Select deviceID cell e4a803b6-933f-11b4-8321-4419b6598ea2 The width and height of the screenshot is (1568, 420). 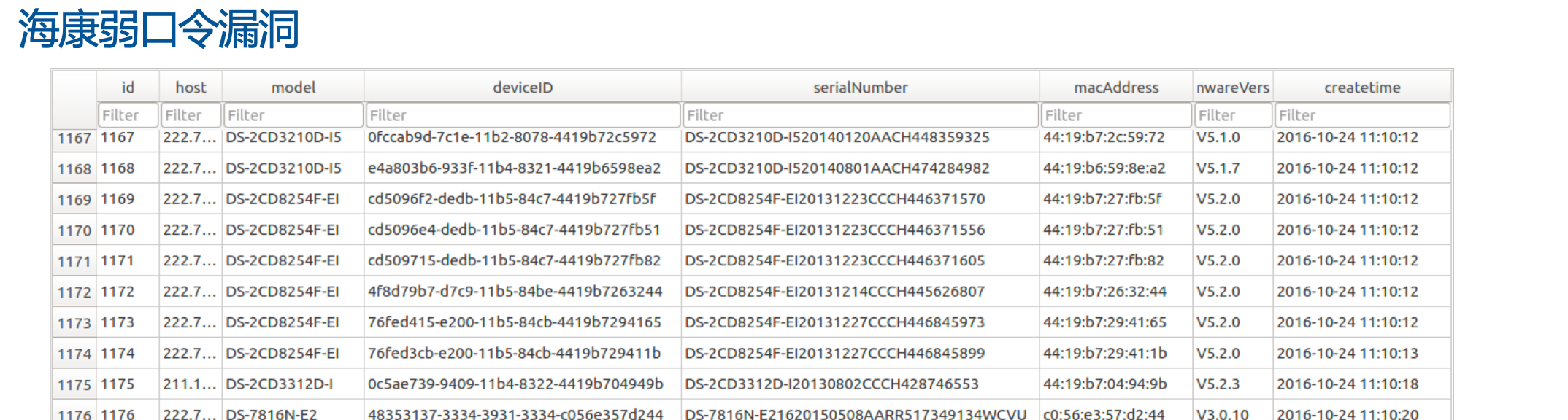coord(523,168)
